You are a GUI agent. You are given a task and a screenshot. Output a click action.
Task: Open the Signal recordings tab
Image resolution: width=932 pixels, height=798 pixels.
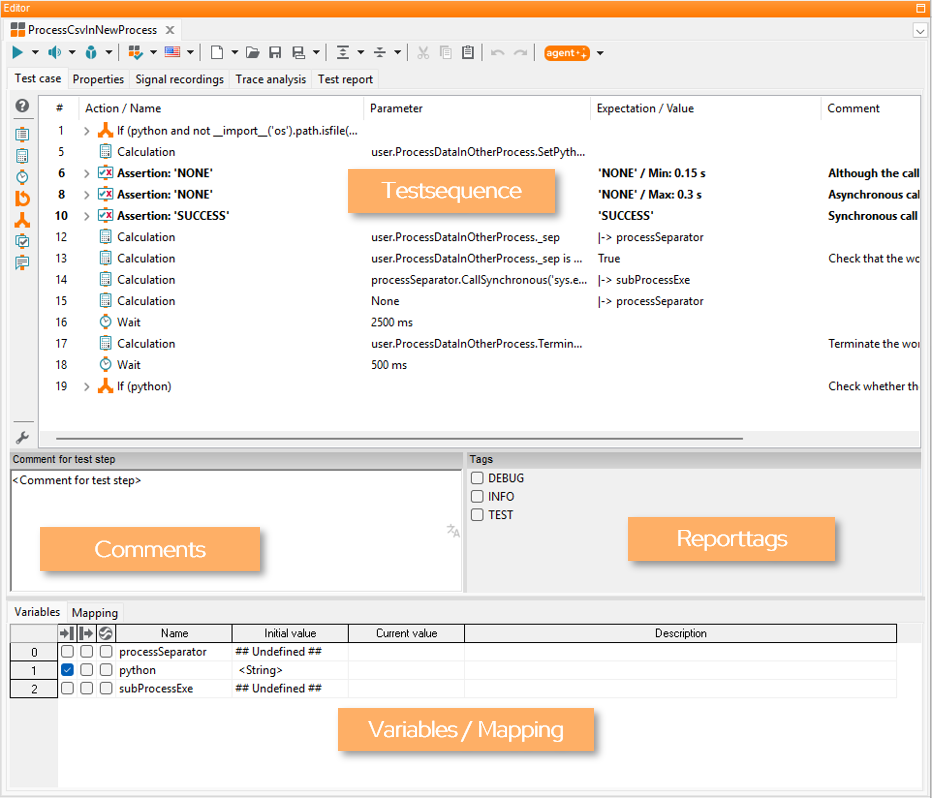point(180,79)
